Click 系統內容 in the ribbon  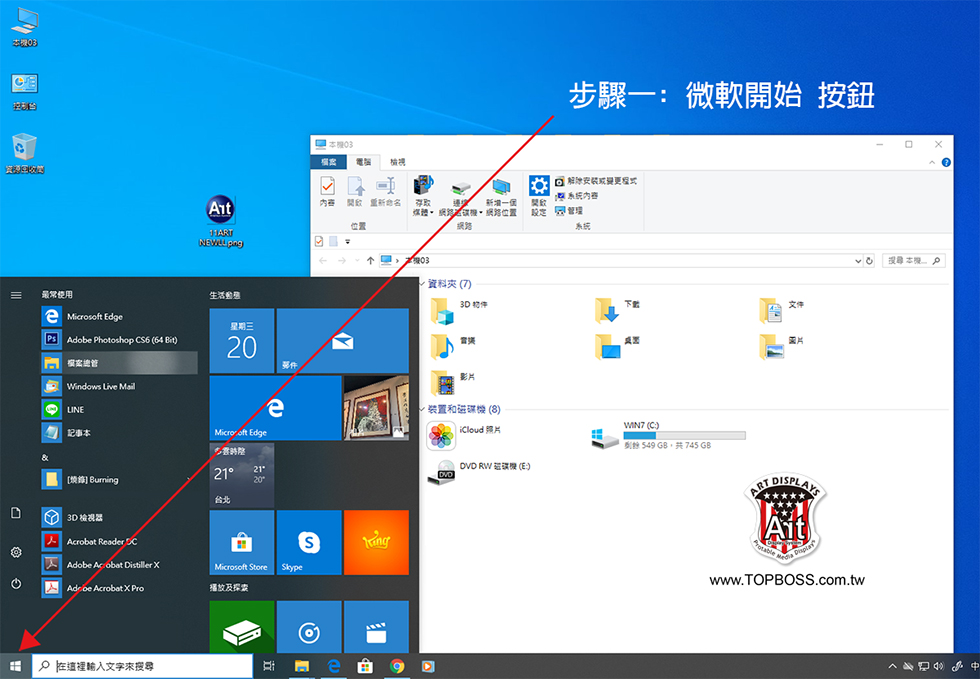pos(586,196)
